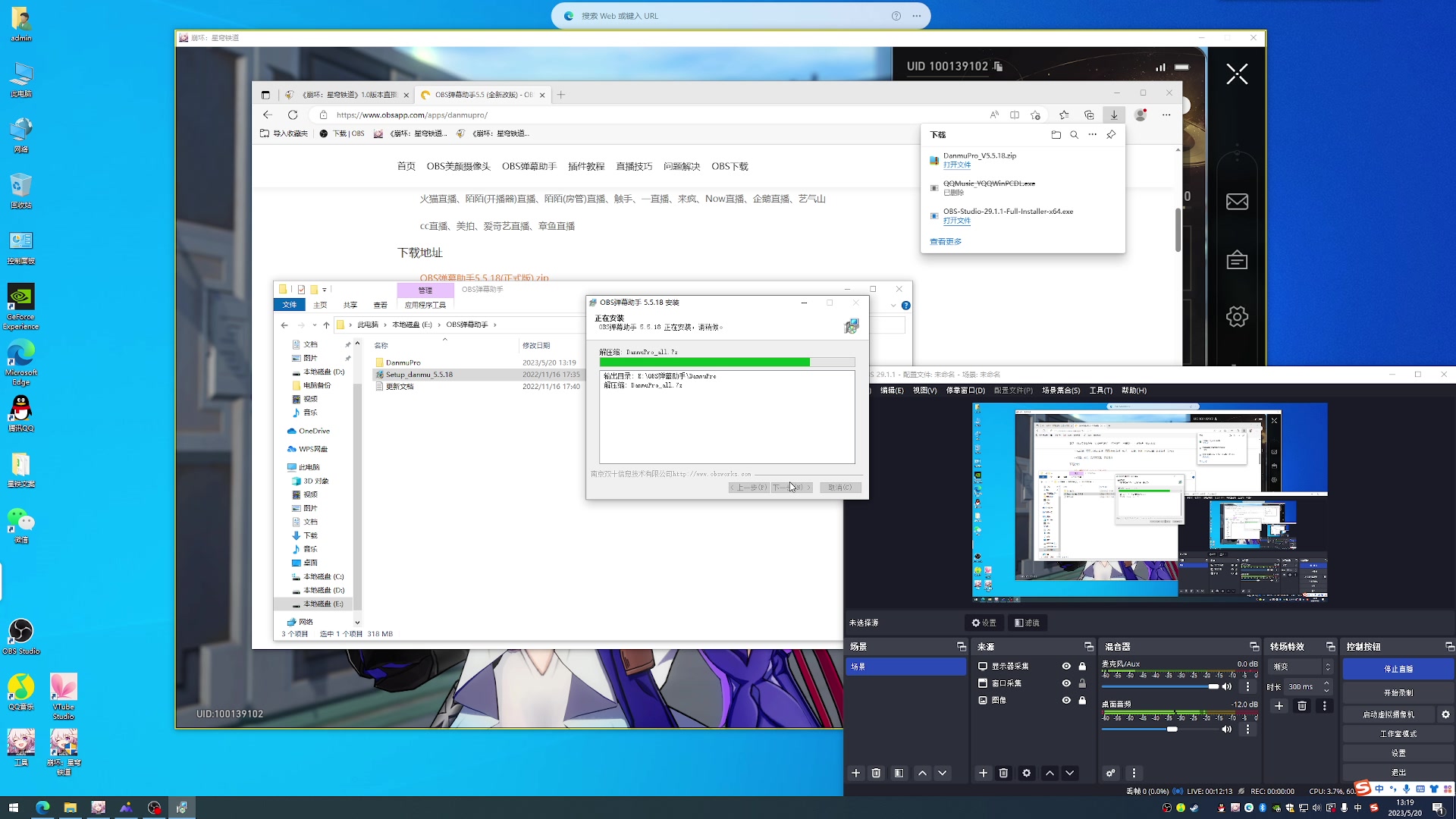Image resolution: width=1456 pixels, height=819 pixels.
Task: Toggle lock on 窗口采集 source
Action: tap(1082, 683)
